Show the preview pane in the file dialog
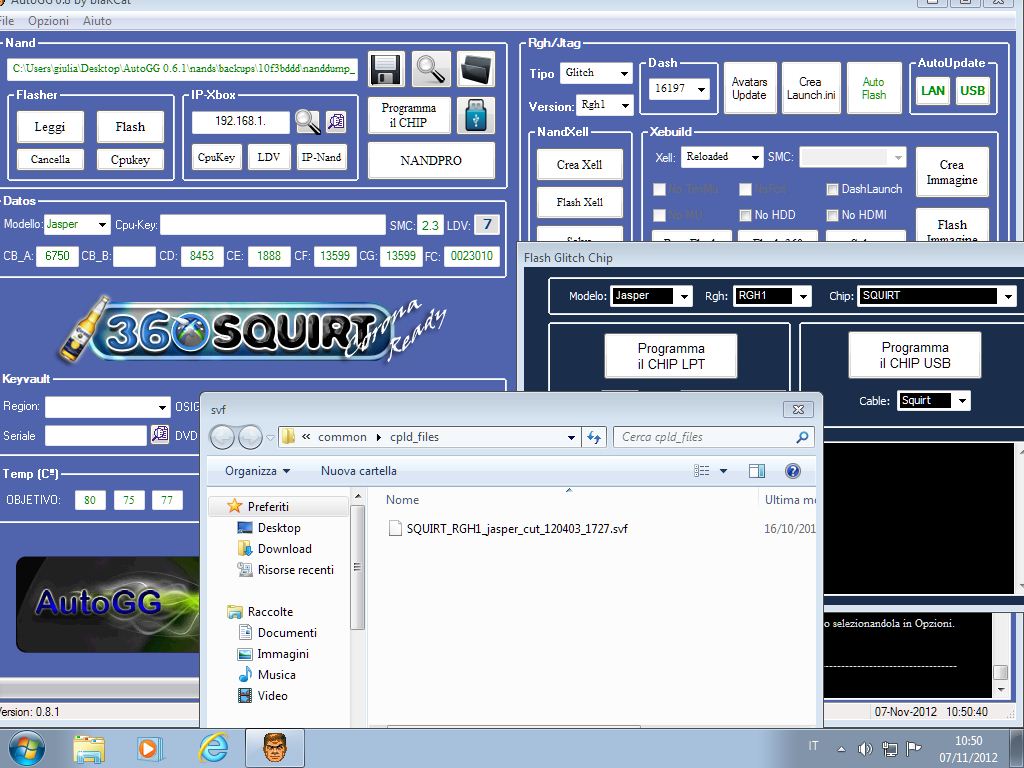Viewport: 1024px width, 768px height. (757, 471)
